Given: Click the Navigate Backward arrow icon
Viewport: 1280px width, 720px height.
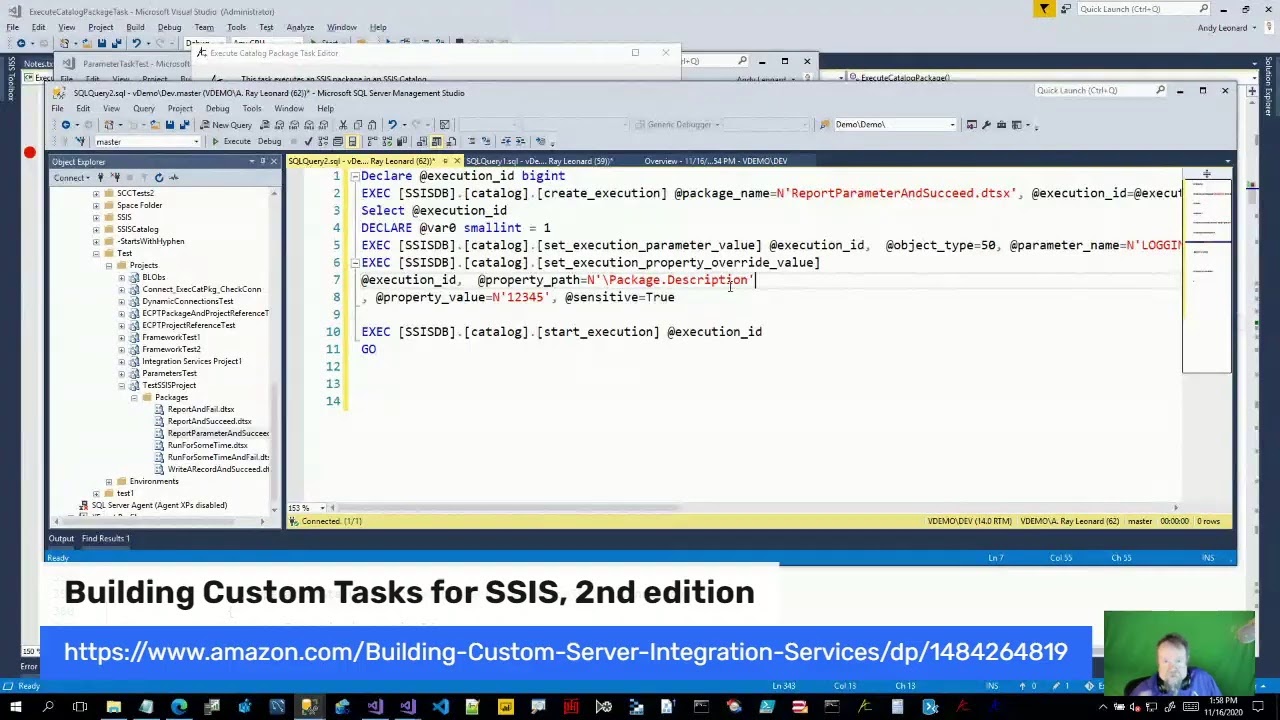Looking at the screenshot, I should [x=66, y=125].
